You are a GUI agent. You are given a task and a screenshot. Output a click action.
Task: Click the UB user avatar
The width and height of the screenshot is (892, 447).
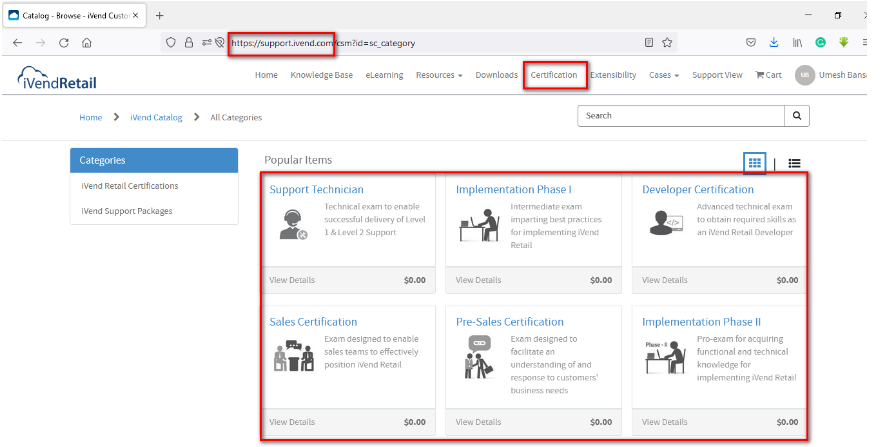[805, 75]
